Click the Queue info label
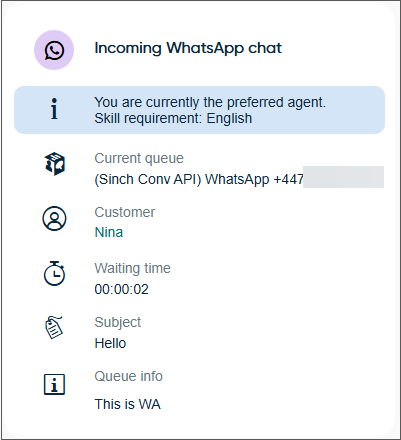 pos(129,376)
